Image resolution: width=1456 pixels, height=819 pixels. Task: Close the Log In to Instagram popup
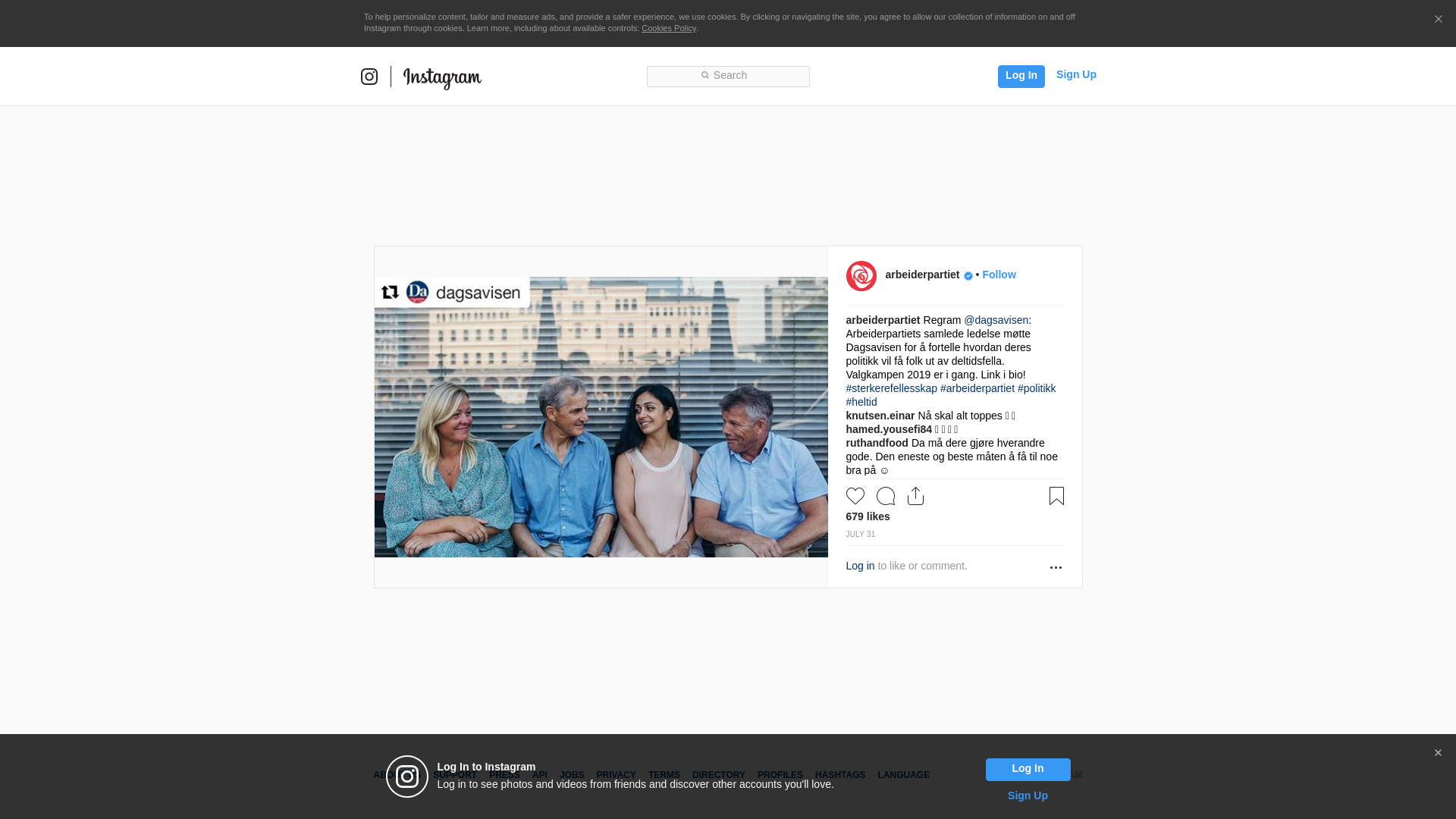[x=1438, y=753]
